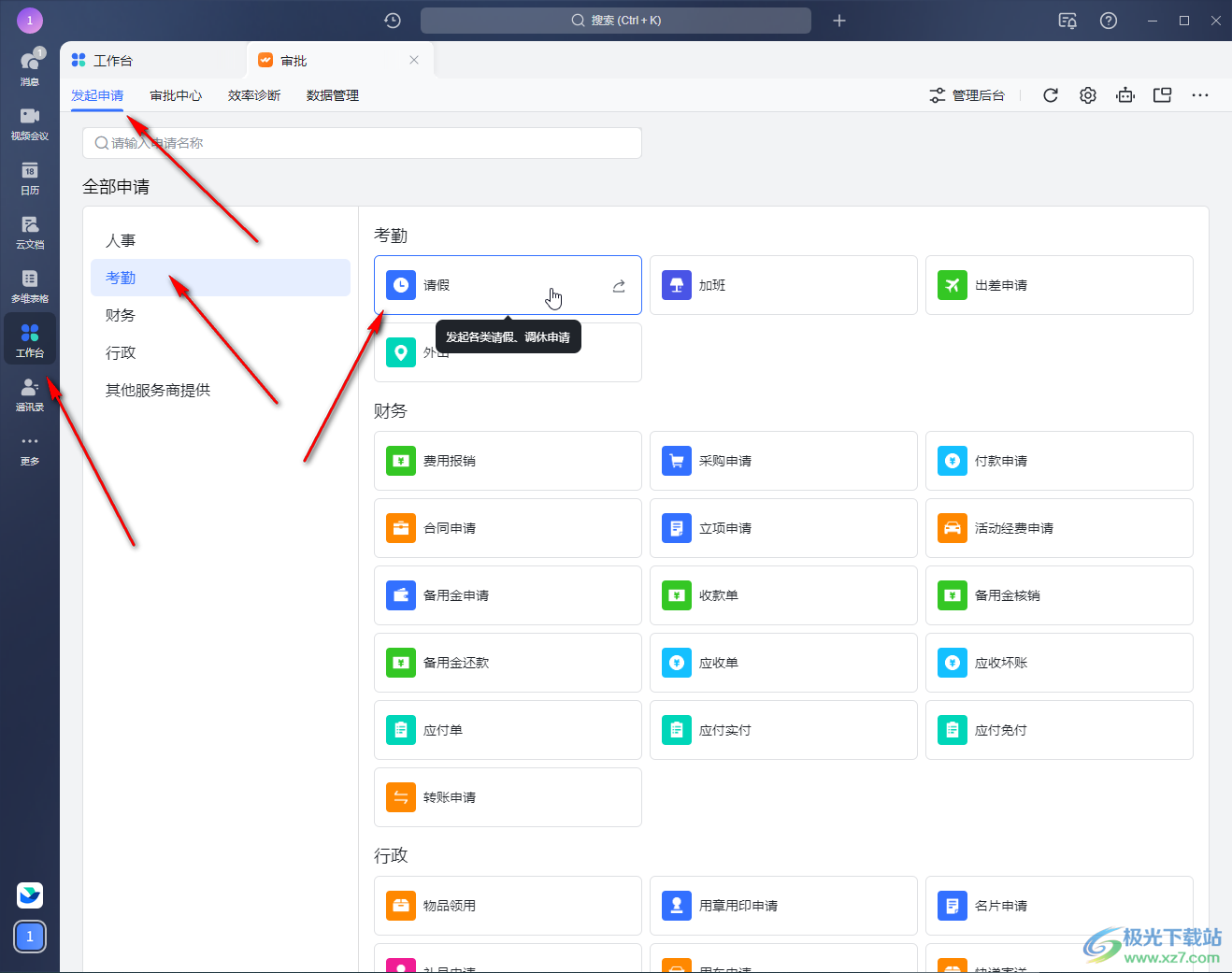Open Contacts in the sidebar

[30, 393]
